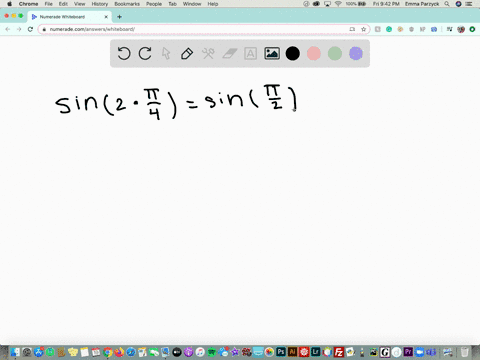The image size is (480, 360).
Task: Open Spotlight search magnifier icon
Action: click(447, 4)
